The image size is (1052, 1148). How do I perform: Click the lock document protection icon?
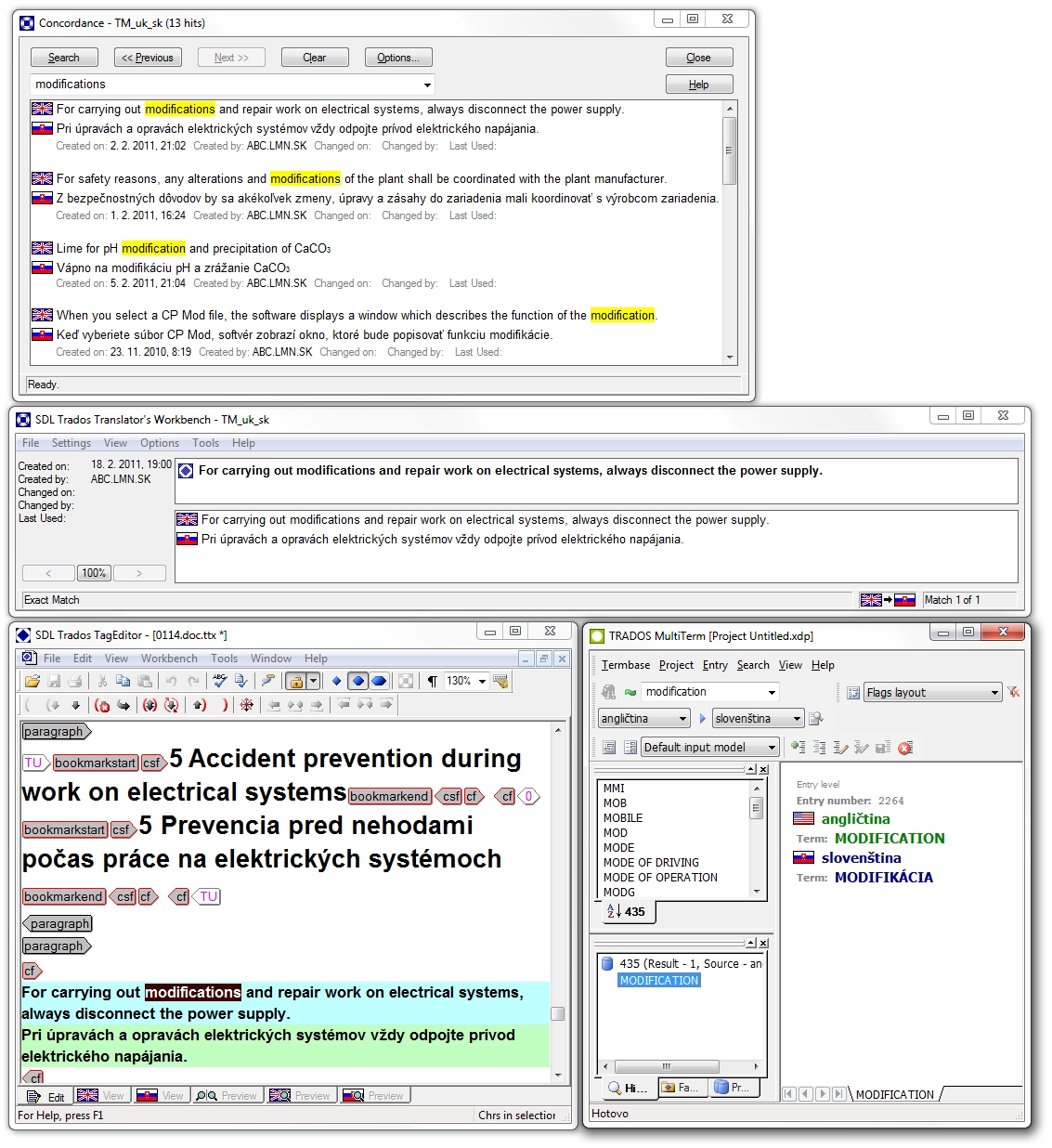(x=295, y=682)
